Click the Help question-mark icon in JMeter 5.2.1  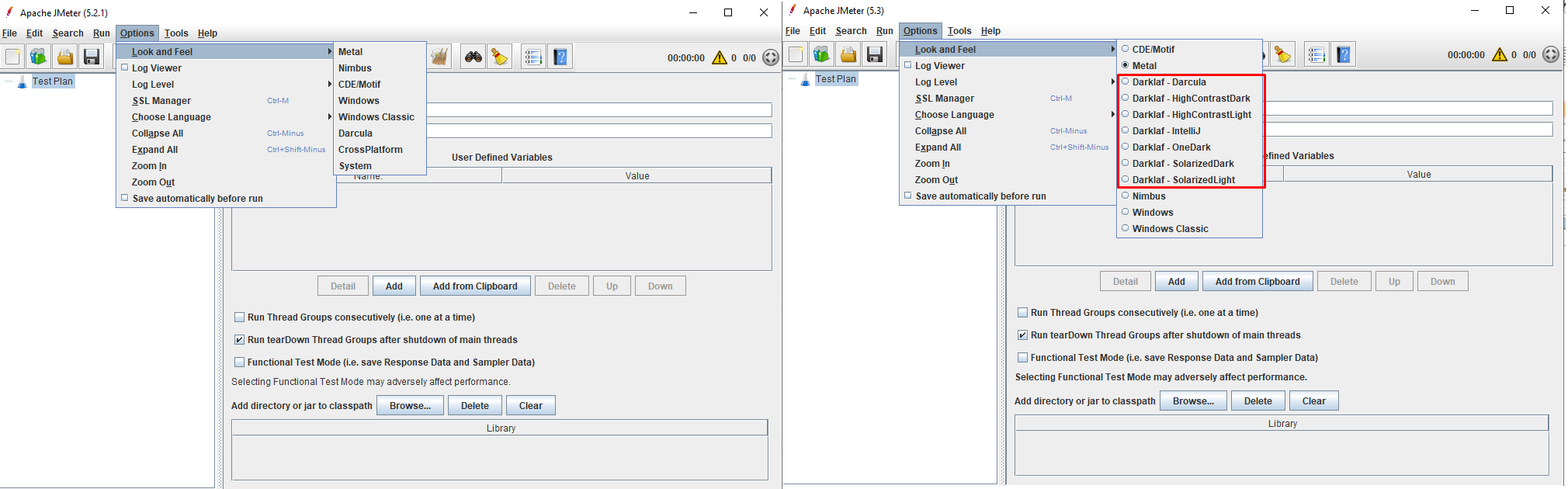tap(560, 57)
